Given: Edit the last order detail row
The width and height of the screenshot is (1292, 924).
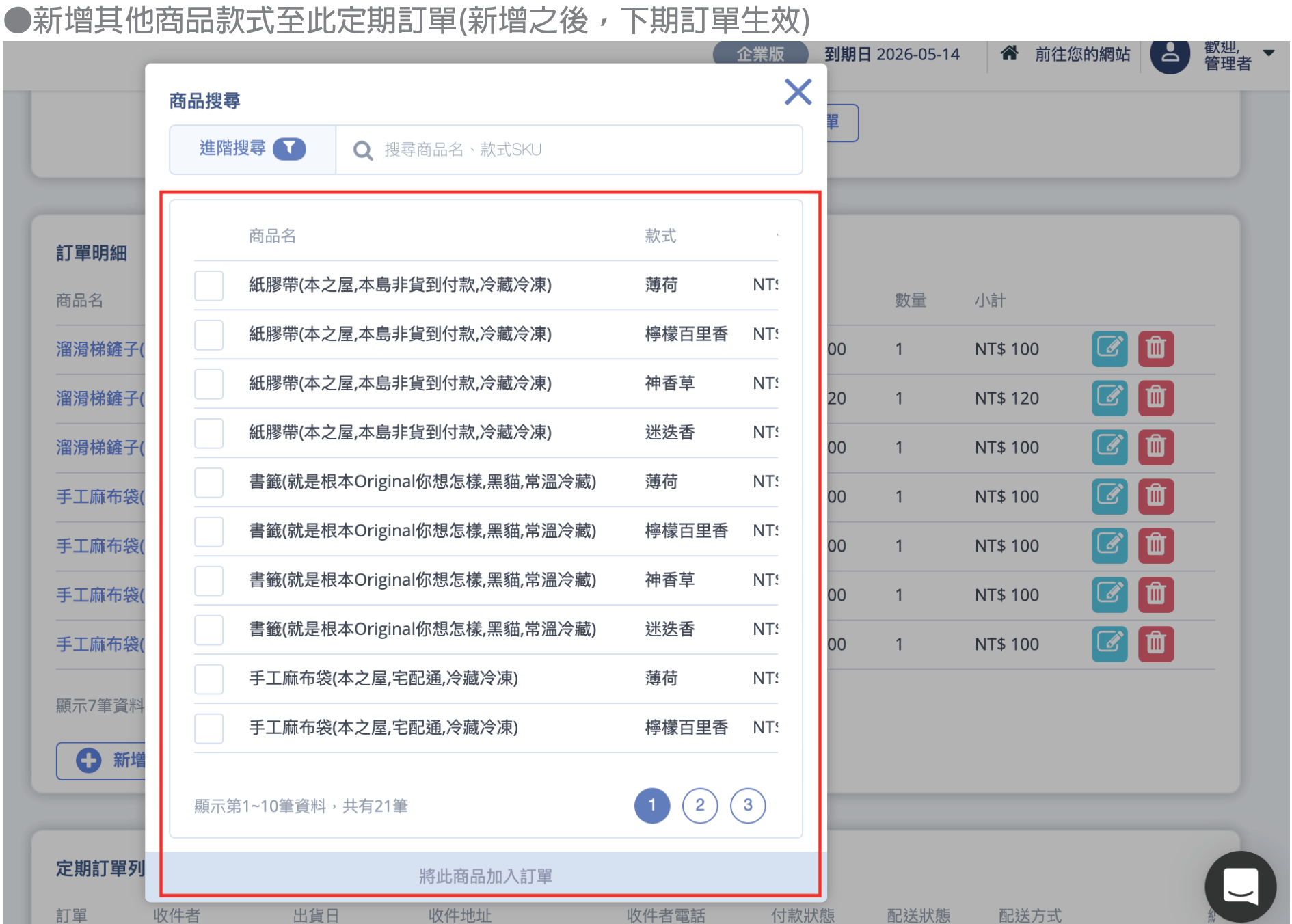Looking at the screenshot, I should pyautogui.click(x=1109, y=644).
